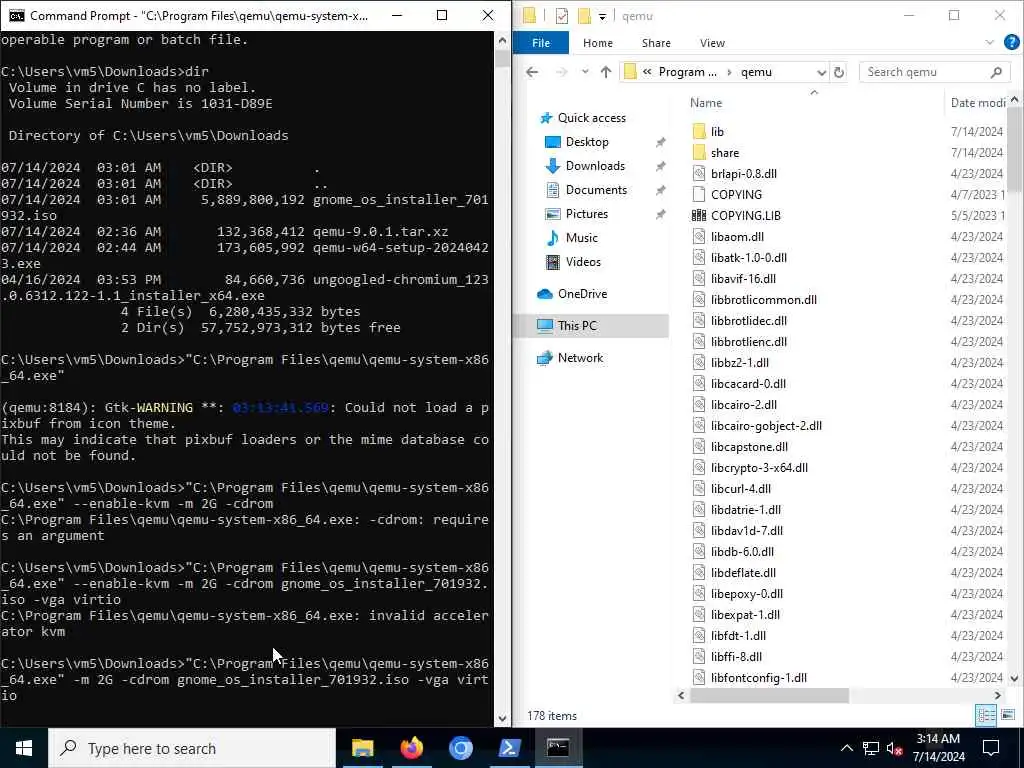
Task: Open Quick Access toolbar customize dropdown
Action: (602, 16)
